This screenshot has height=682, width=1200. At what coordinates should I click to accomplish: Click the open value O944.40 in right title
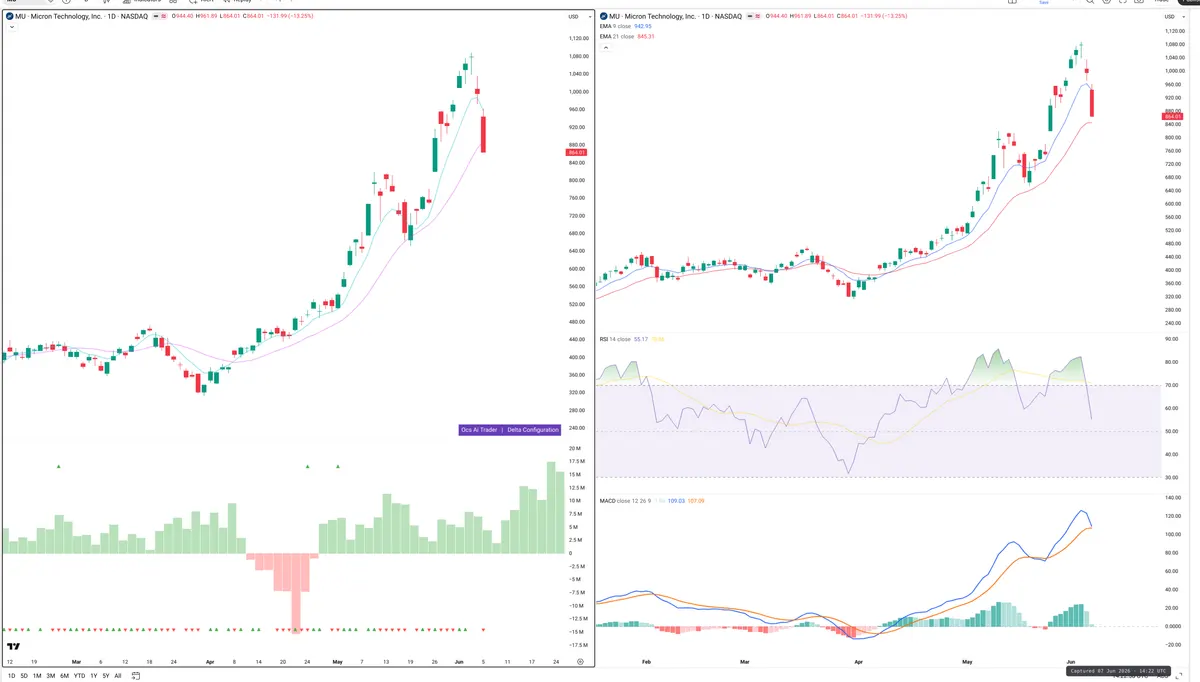pyautogui.click(x=776, y=16)
